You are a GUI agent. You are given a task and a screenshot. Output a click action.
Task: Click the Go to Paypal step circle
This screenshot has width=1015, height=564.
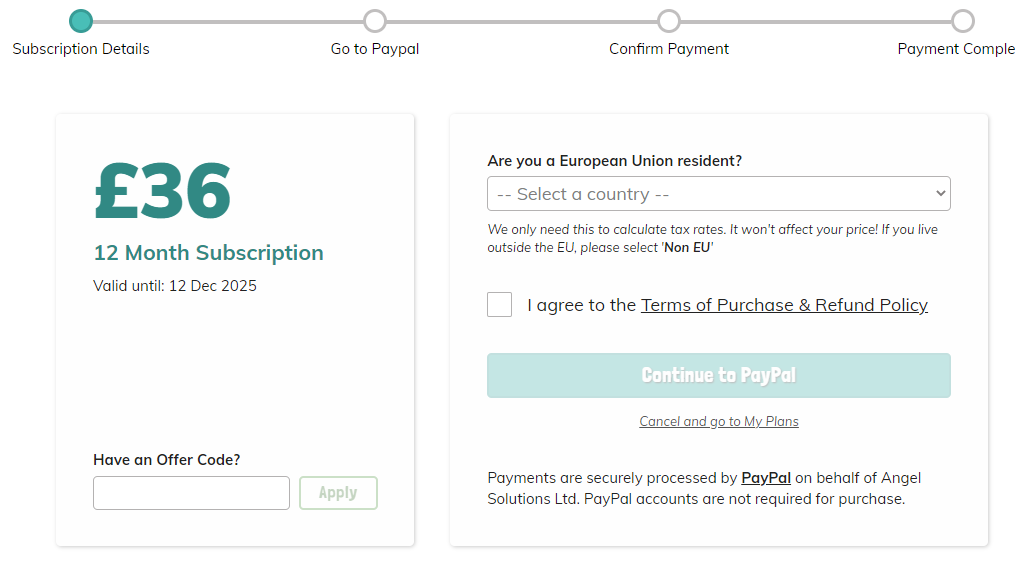pos(375,21)
